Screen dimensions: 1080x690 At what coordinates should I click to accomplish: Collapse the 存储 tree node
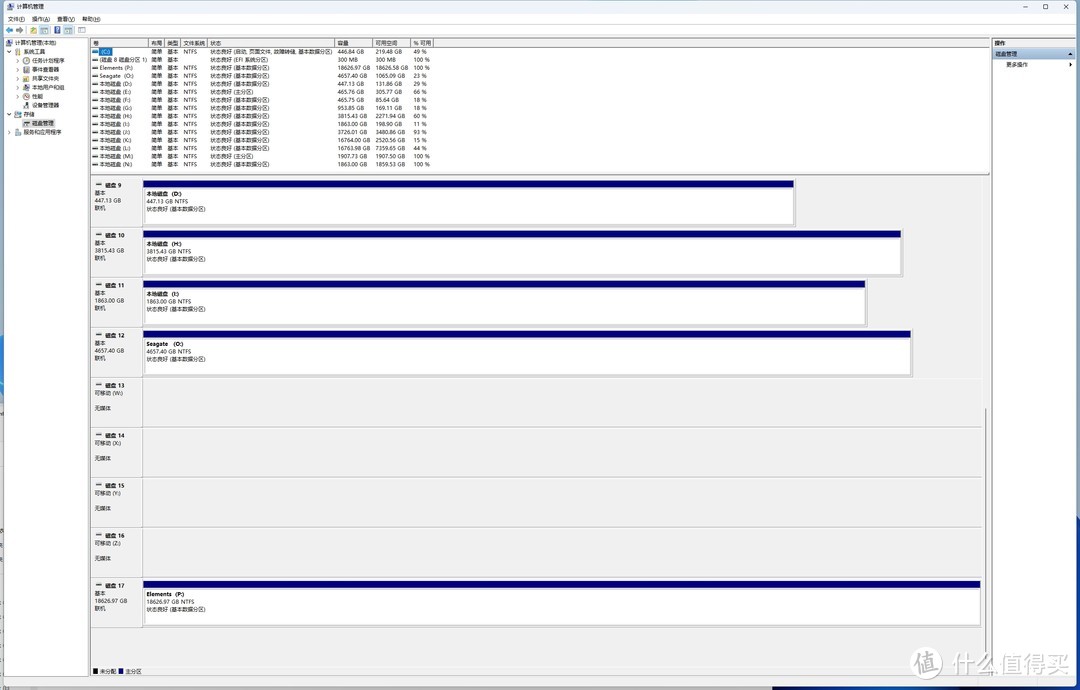point(10,114)
